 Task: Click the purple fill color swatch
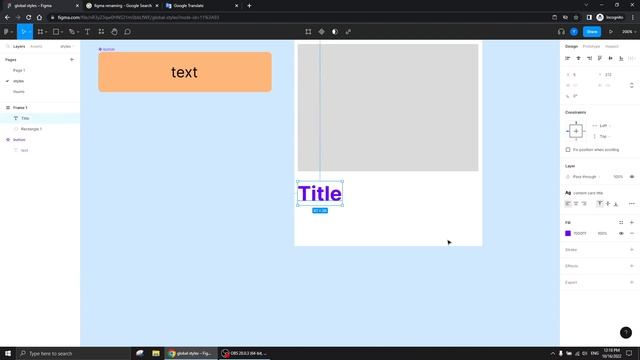pos(568,233)
